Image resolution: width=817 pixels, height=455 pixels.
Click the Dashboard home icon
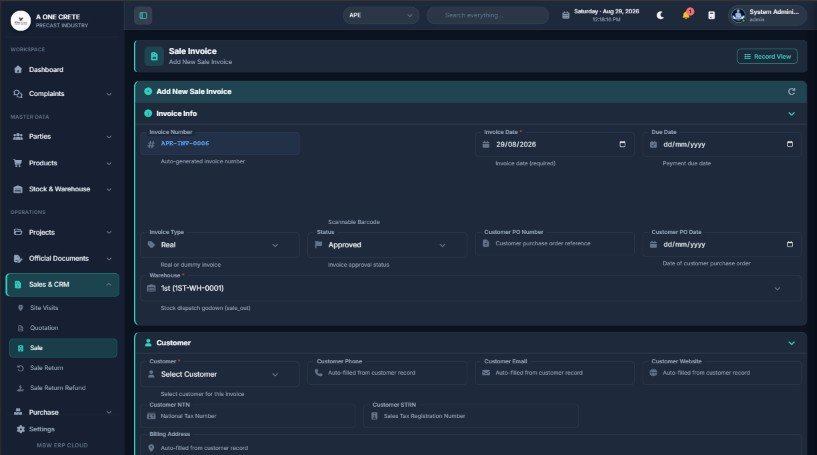(x=18, y=70)
